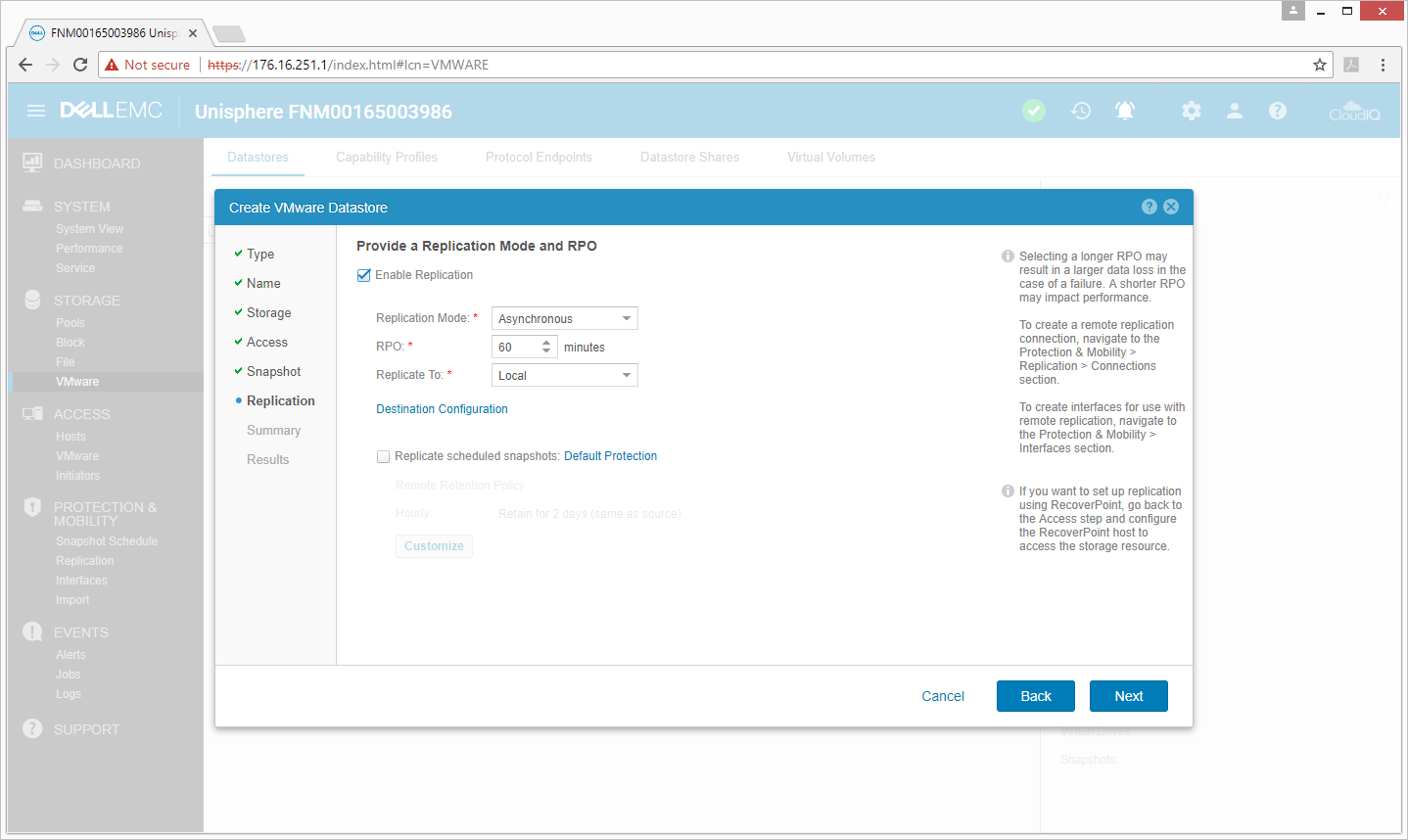Click the PDF extension icon in browser toolbar
Screen dimensions: 1408x840
[1351, 65]
